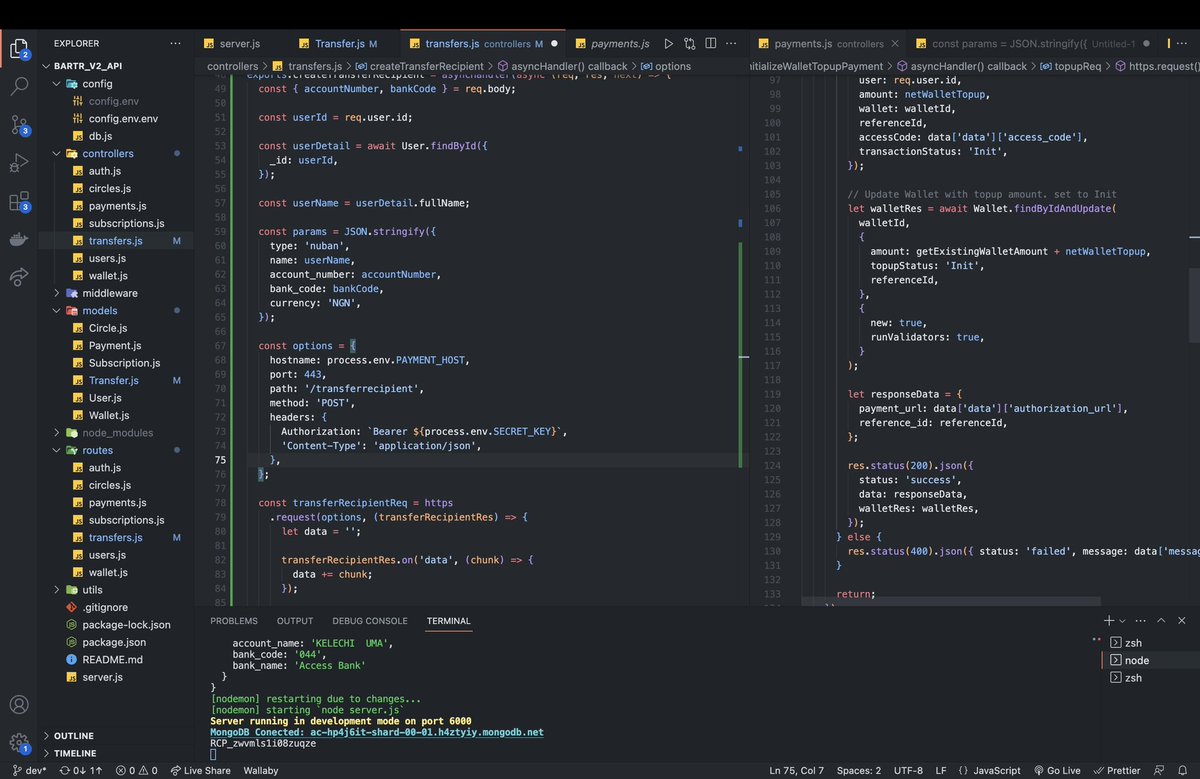
Task: Expand the utils folder
Action: pyautogui.click(x=92, y=590)
